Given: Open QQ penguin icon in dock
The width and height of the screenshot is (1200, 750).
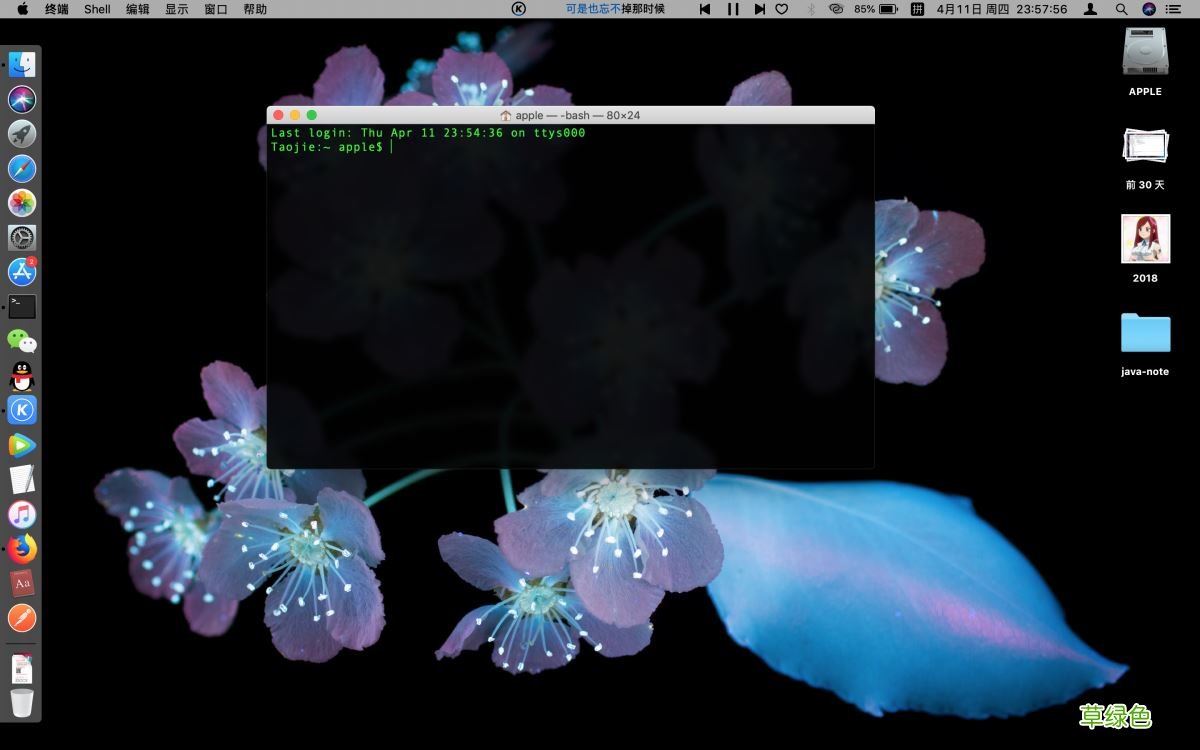Looking at the screenshot, I should tap(22, 376).
